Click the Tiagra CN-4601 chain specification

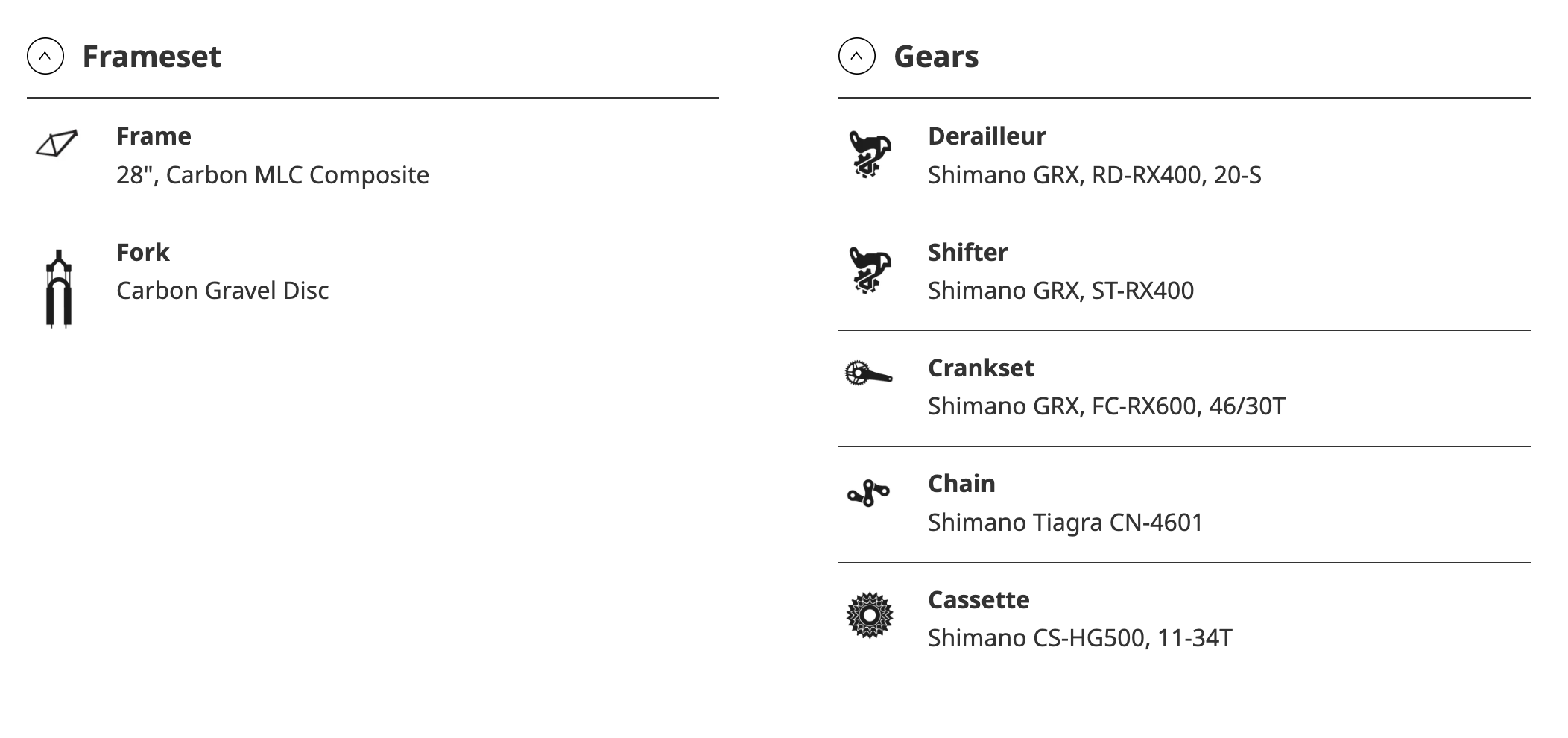pos(1065,523)
